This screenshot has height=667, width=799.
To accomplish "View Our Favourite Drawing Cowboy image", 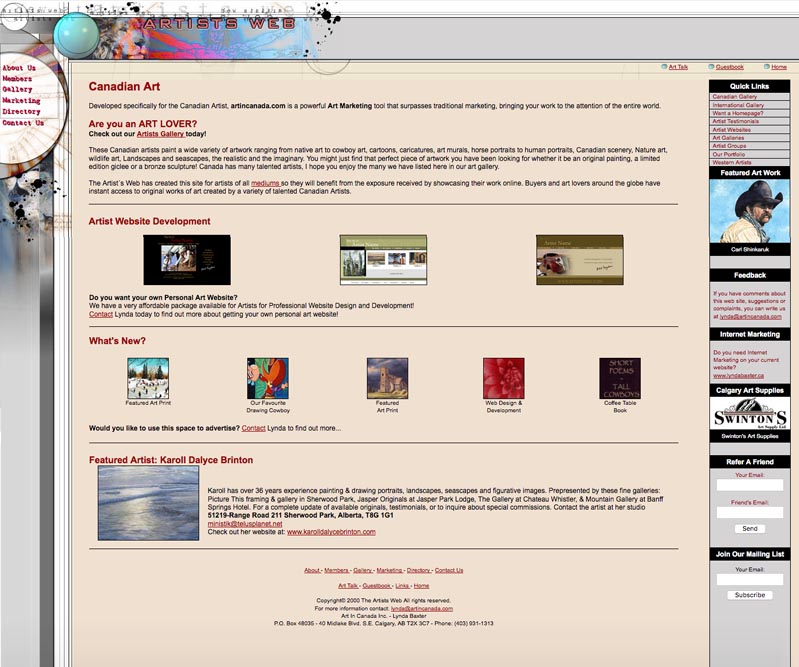I will 268,379.
